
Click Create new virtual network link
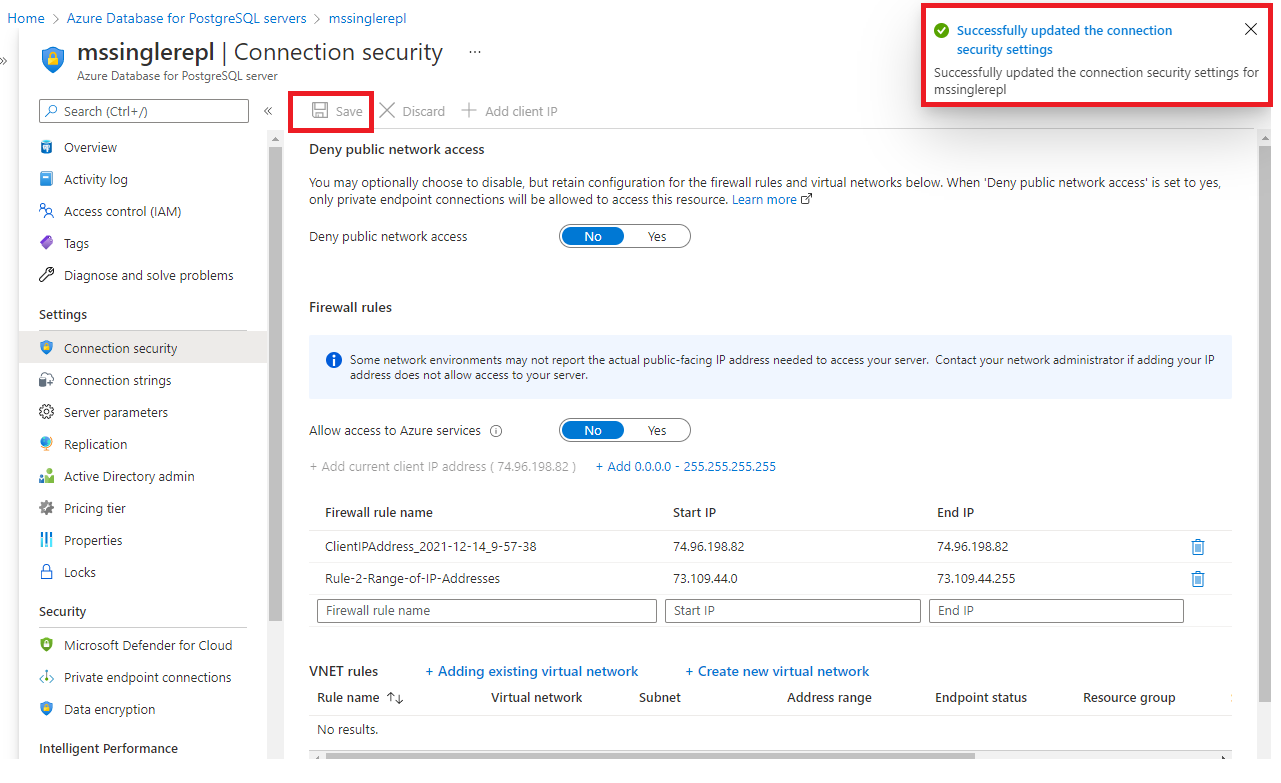coord(777,671)
